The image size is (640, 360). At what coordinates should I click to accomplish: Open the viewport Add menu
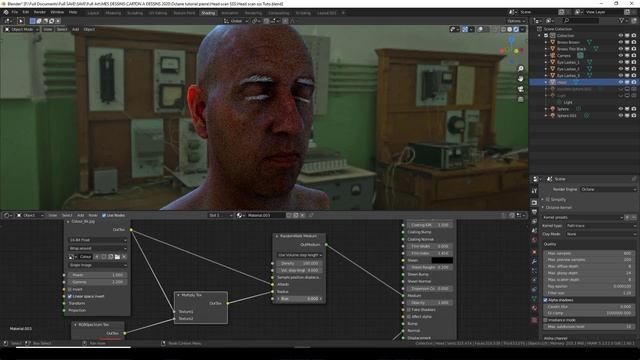[76, 29]
